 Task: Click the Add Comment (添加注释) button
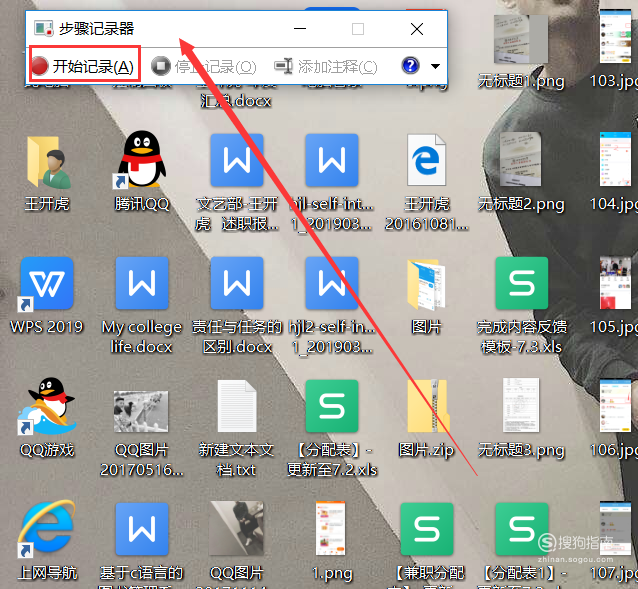[x=326, y=66]
